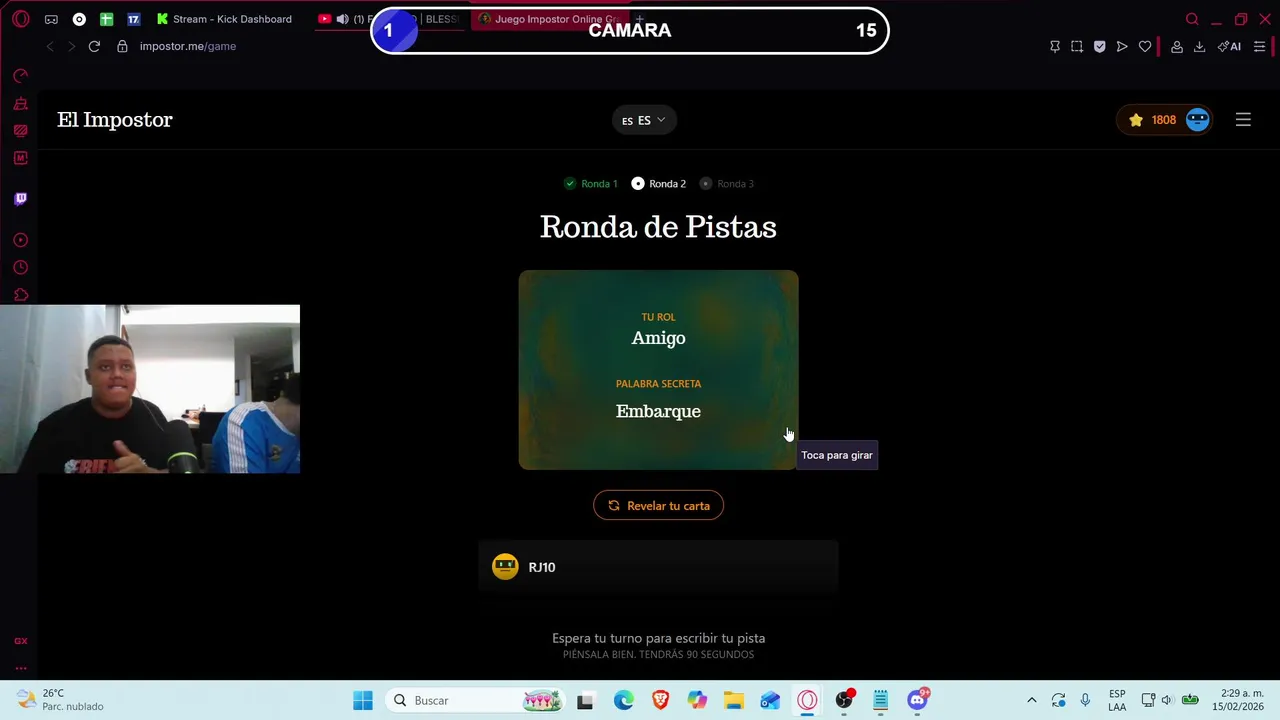Click the webcam overlay thumbnail
The image size is (1280, 720).
click(150, 389)
